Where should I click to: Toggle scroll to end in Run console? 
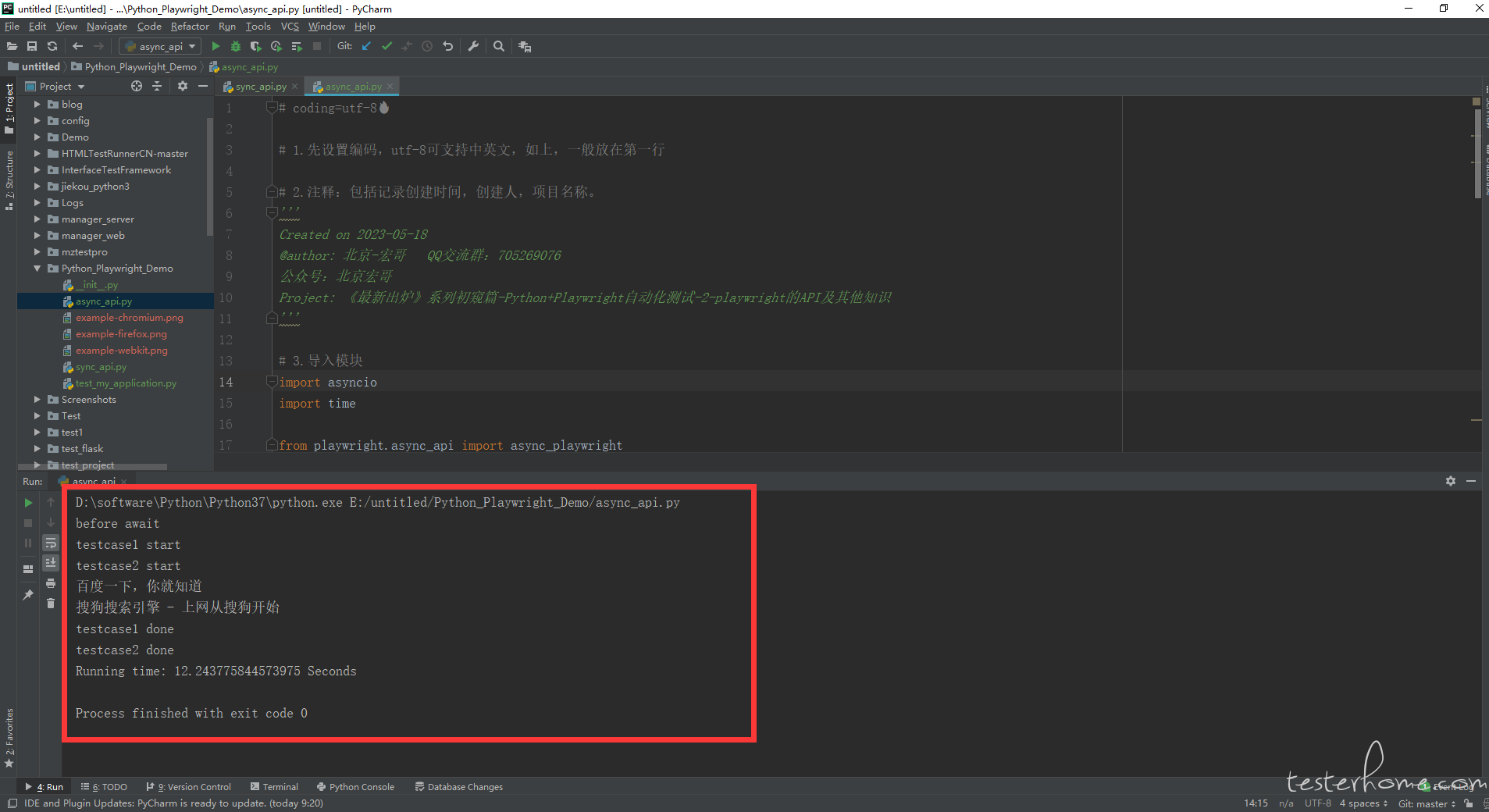[51, 563]
